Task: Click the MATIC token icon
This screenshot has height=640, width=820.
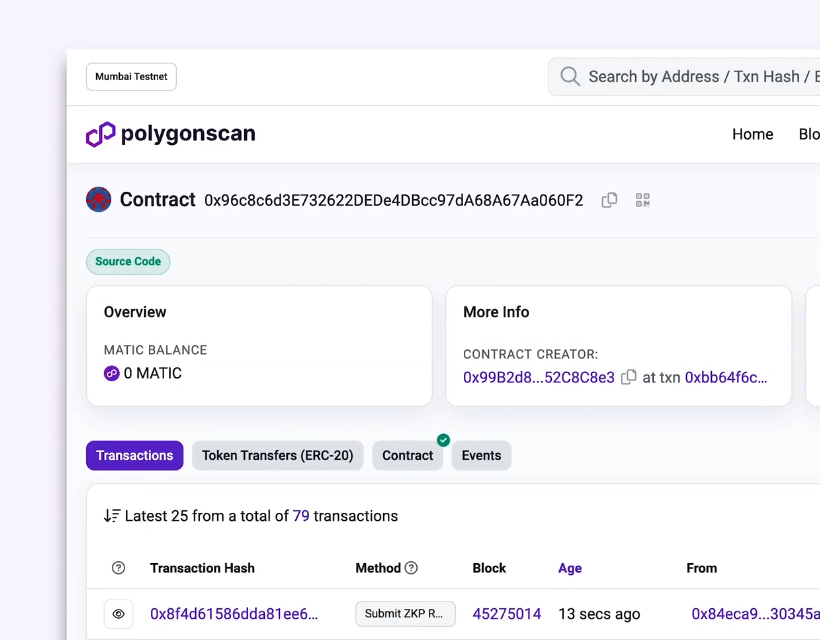Action: (111, 373)
